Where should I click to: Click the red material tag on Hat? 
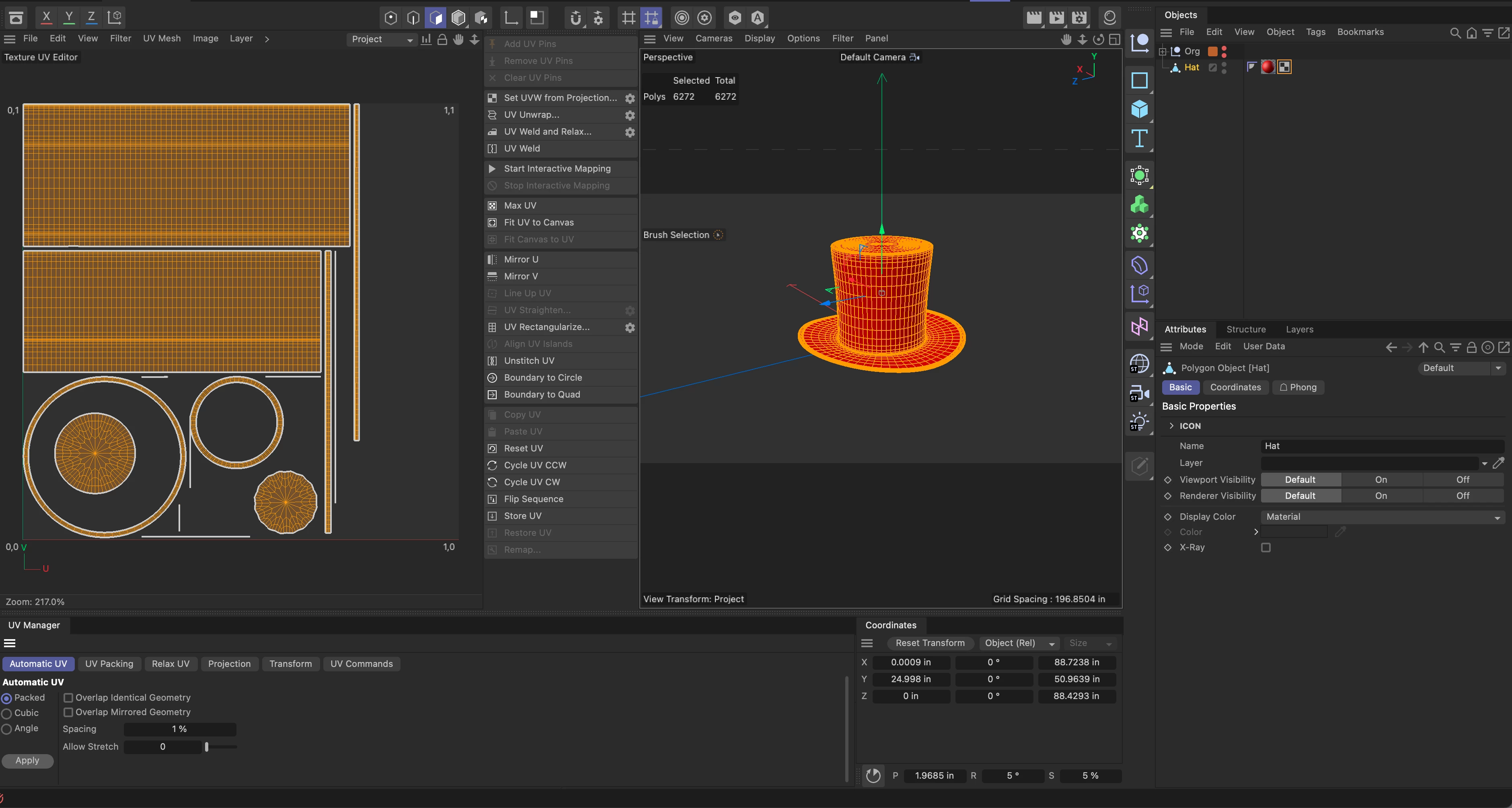(1267, 67)
